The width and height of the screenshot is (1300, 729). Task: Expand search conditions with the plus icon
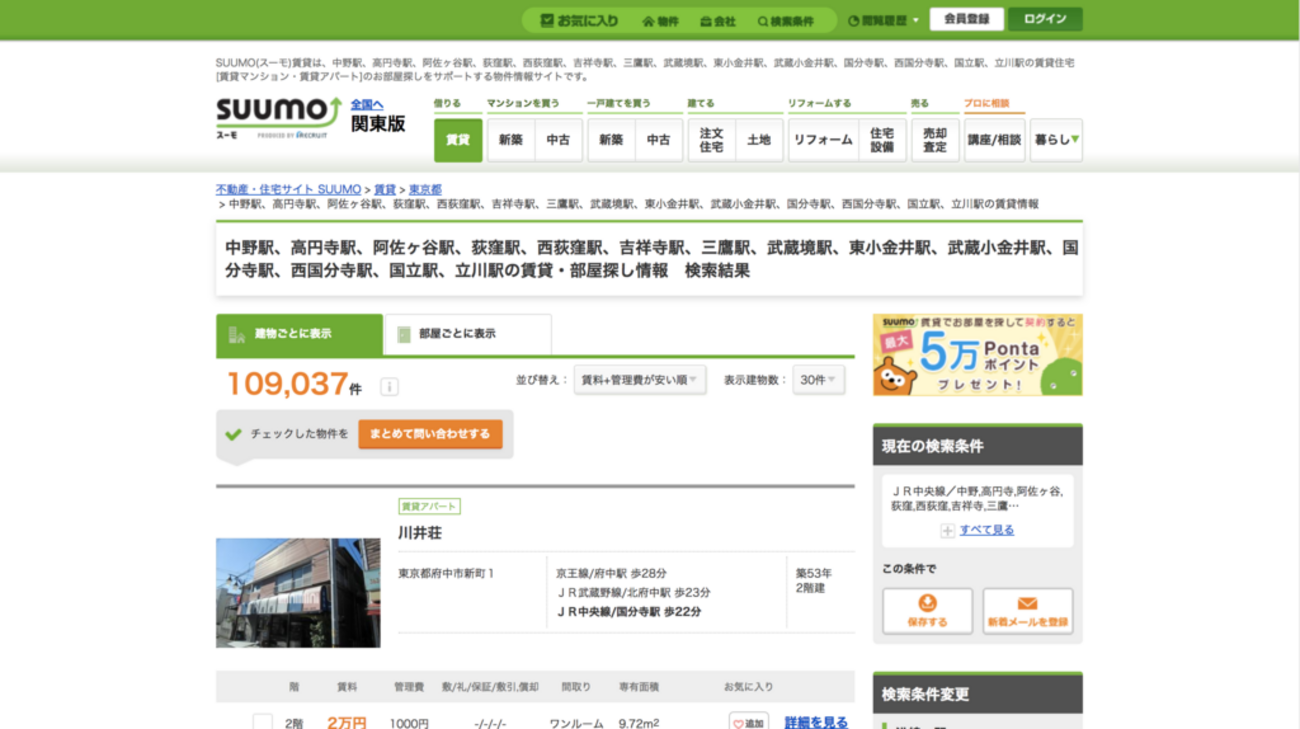pos(947,531)
